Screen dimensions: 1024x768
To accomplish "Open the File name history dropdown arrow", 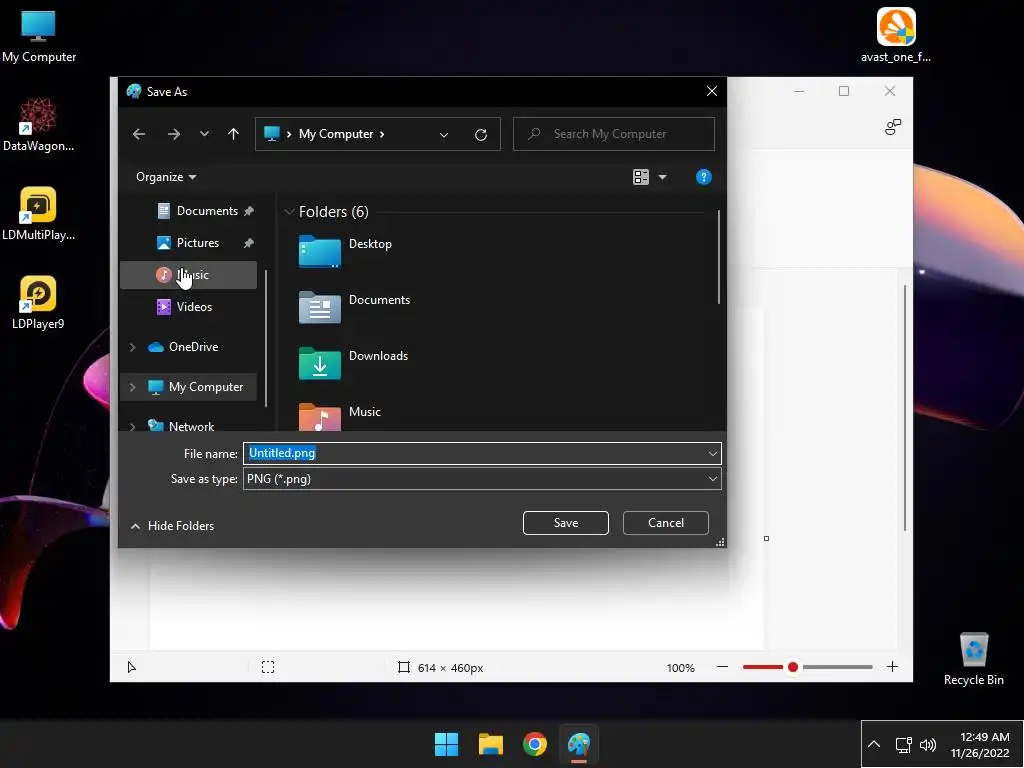I will [x=712, y=454].
